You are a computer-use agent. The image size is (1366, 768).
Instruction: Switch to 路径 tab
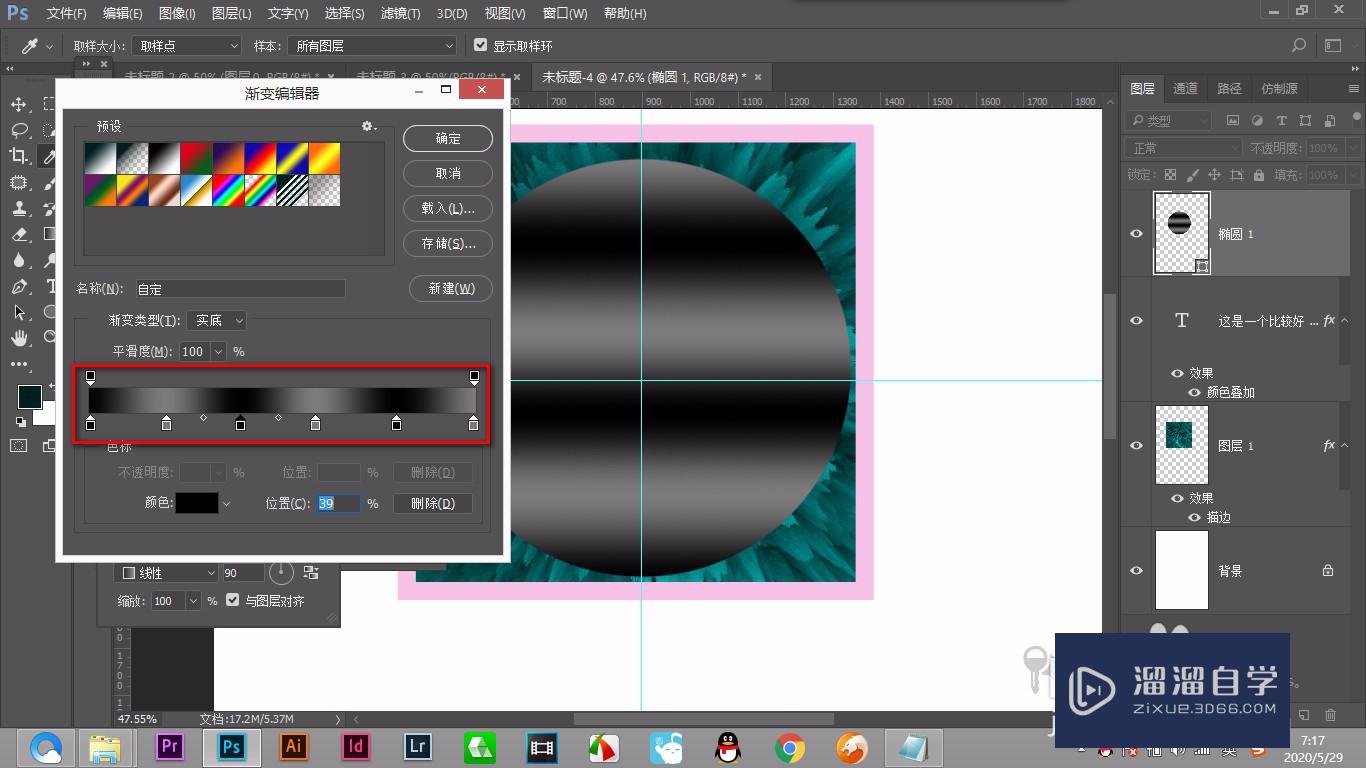(1229, 88)
